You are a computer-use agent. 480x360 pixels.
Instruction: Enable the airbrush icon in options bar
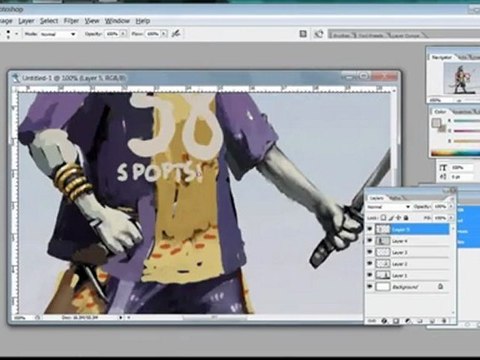pyautogui.click(x=176, y=33)
